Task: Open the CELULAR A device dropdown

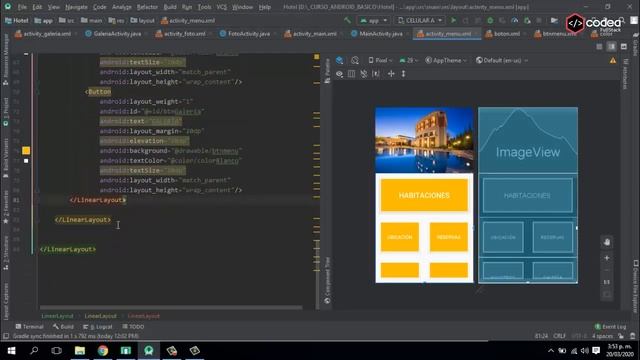Action: pyautogui.click(x=420, y=20)
